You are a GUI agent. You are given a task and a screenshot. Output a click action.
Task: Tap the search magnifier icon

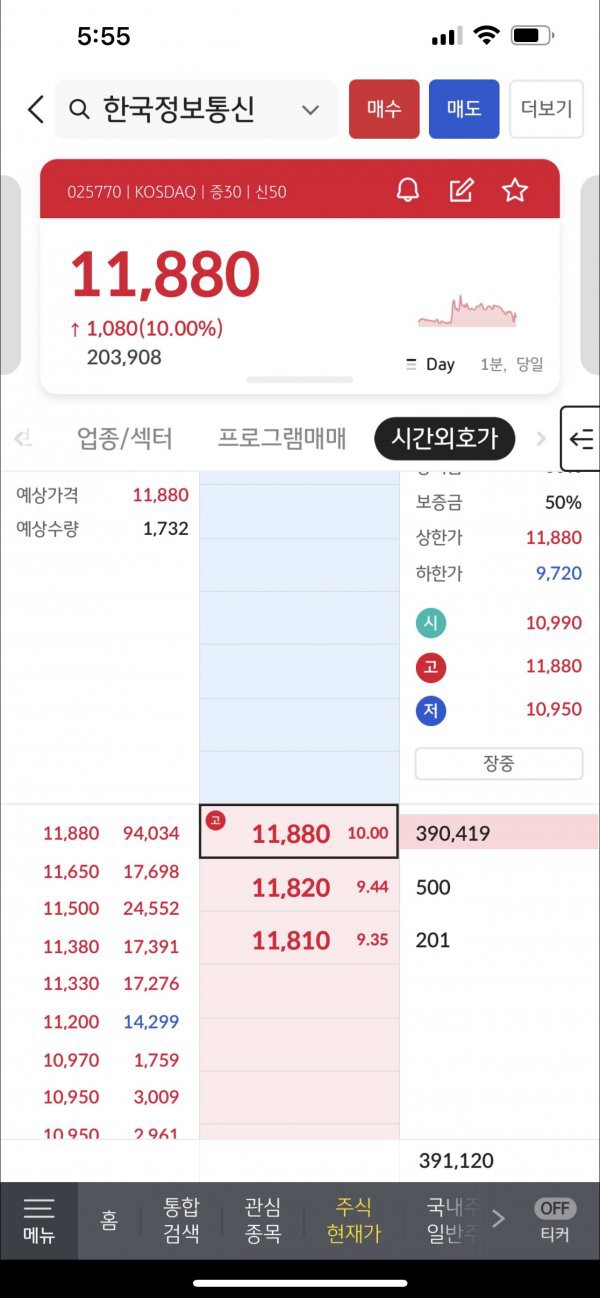coord(80,109)
